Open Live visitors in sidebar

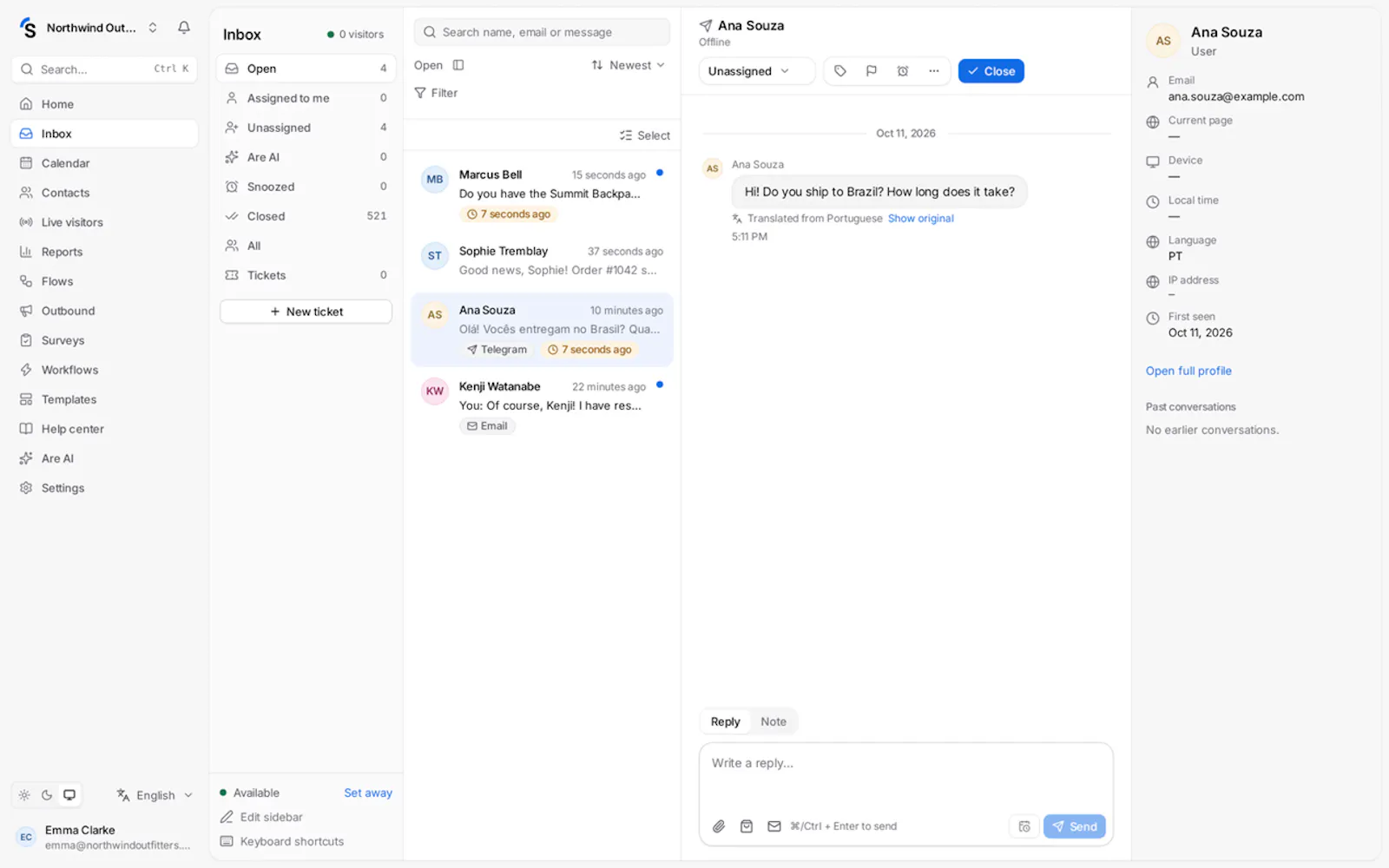click(x=104, y=222)
